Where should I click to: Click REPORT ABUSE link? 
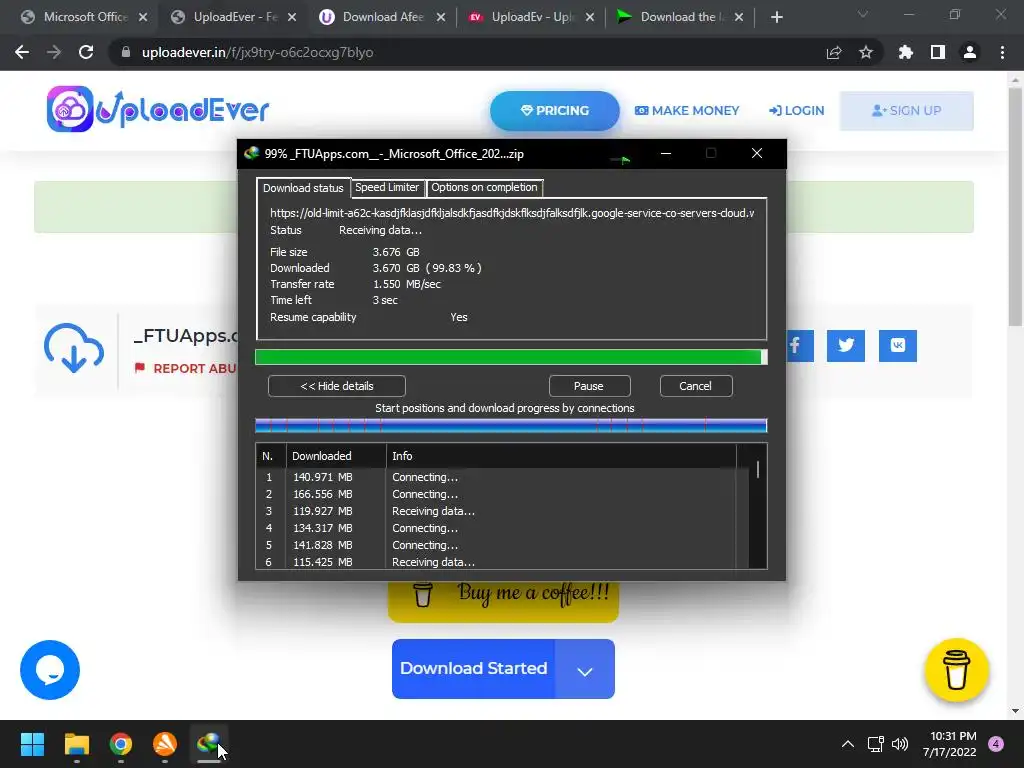click(185, 368)
